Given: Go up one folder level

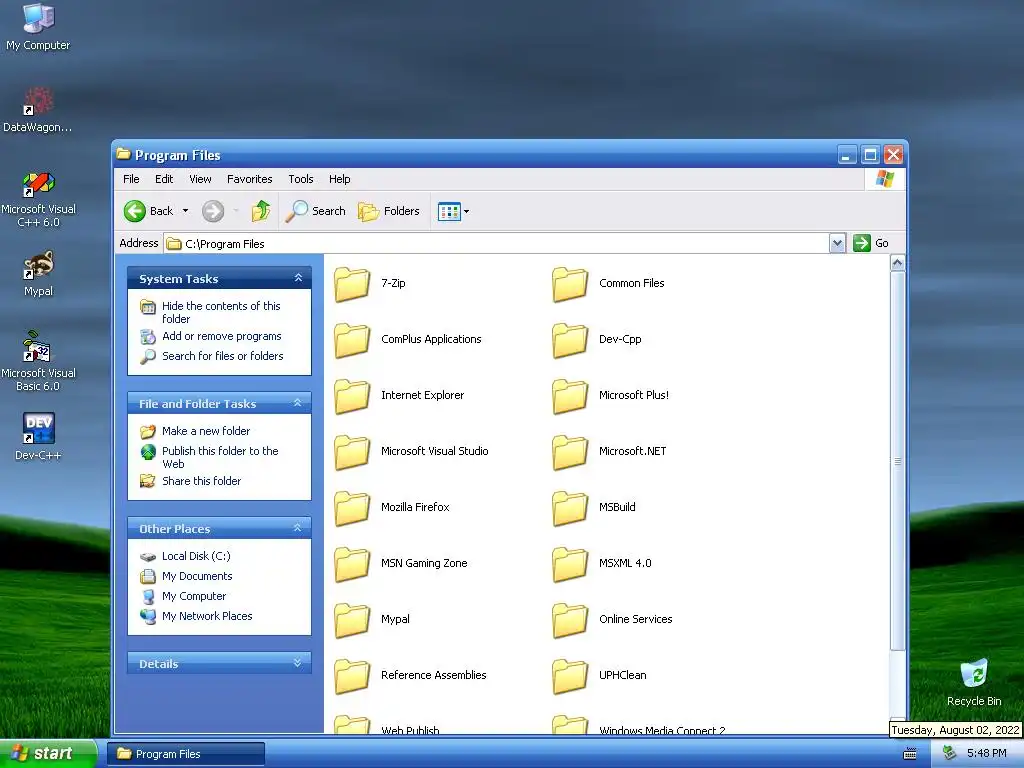Looking at the screenshot, I should pyautogui.click(x=261, y=211).
